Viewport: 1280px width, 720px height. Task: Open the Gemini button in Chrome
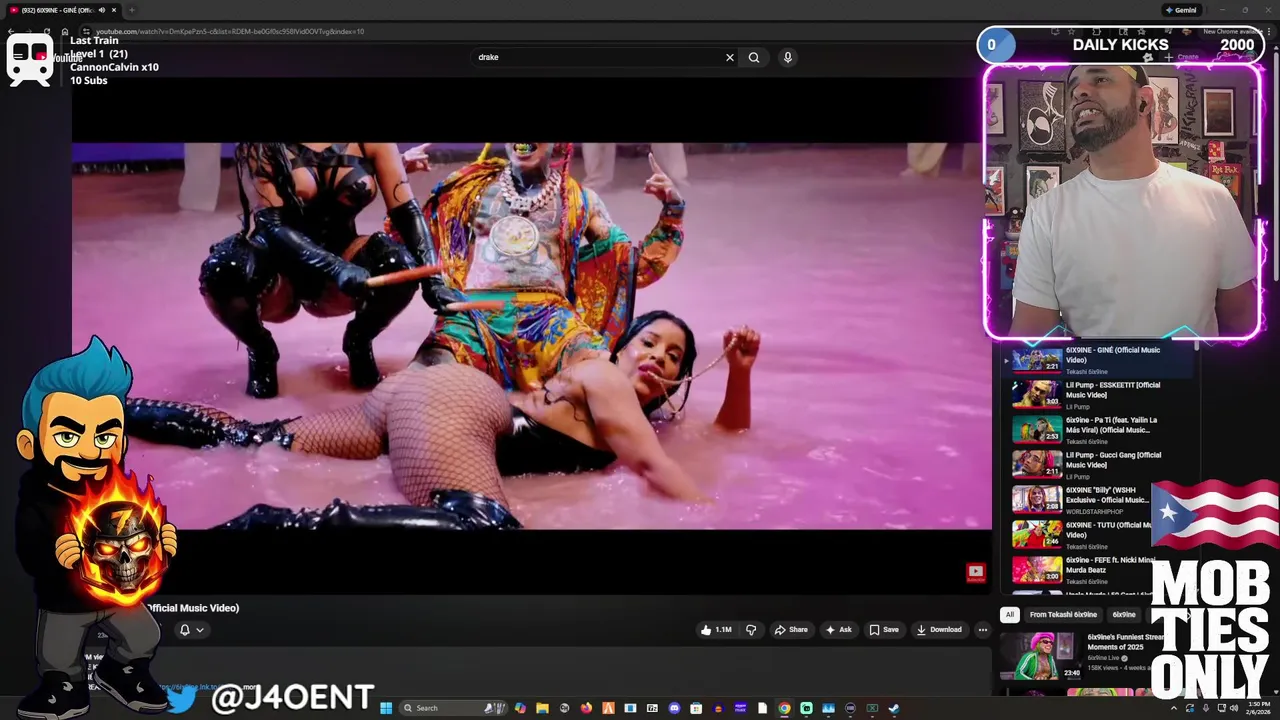coord(1181,10)
